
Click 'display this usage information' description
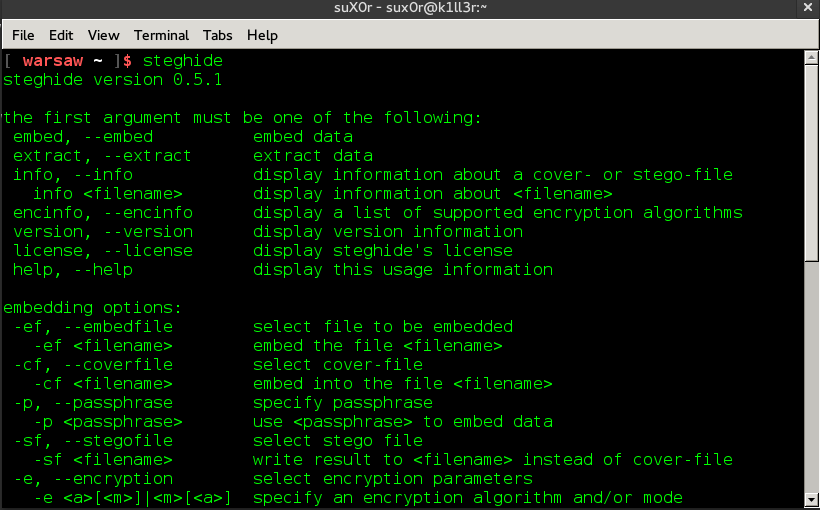click(x=403, y=269)
